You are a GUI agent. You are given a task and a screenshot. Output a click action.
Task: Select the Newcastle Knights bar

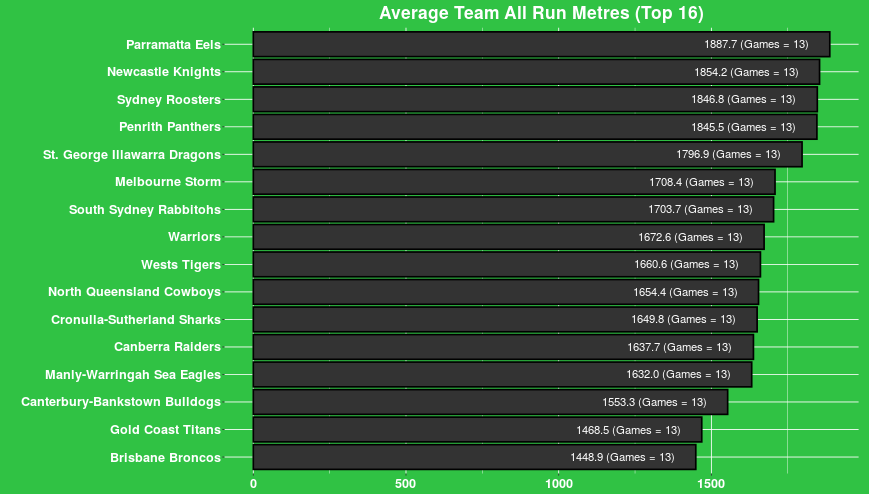tap(536, 72)
